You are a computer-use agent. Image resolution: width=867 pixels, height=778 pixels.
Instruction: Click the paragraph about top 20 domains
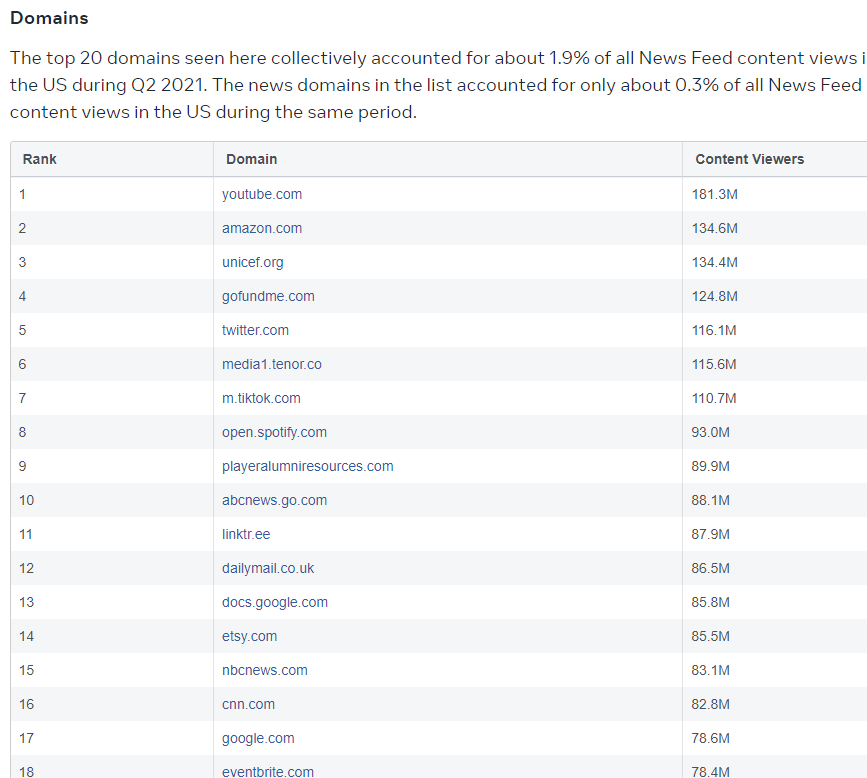tap(438, 85)
